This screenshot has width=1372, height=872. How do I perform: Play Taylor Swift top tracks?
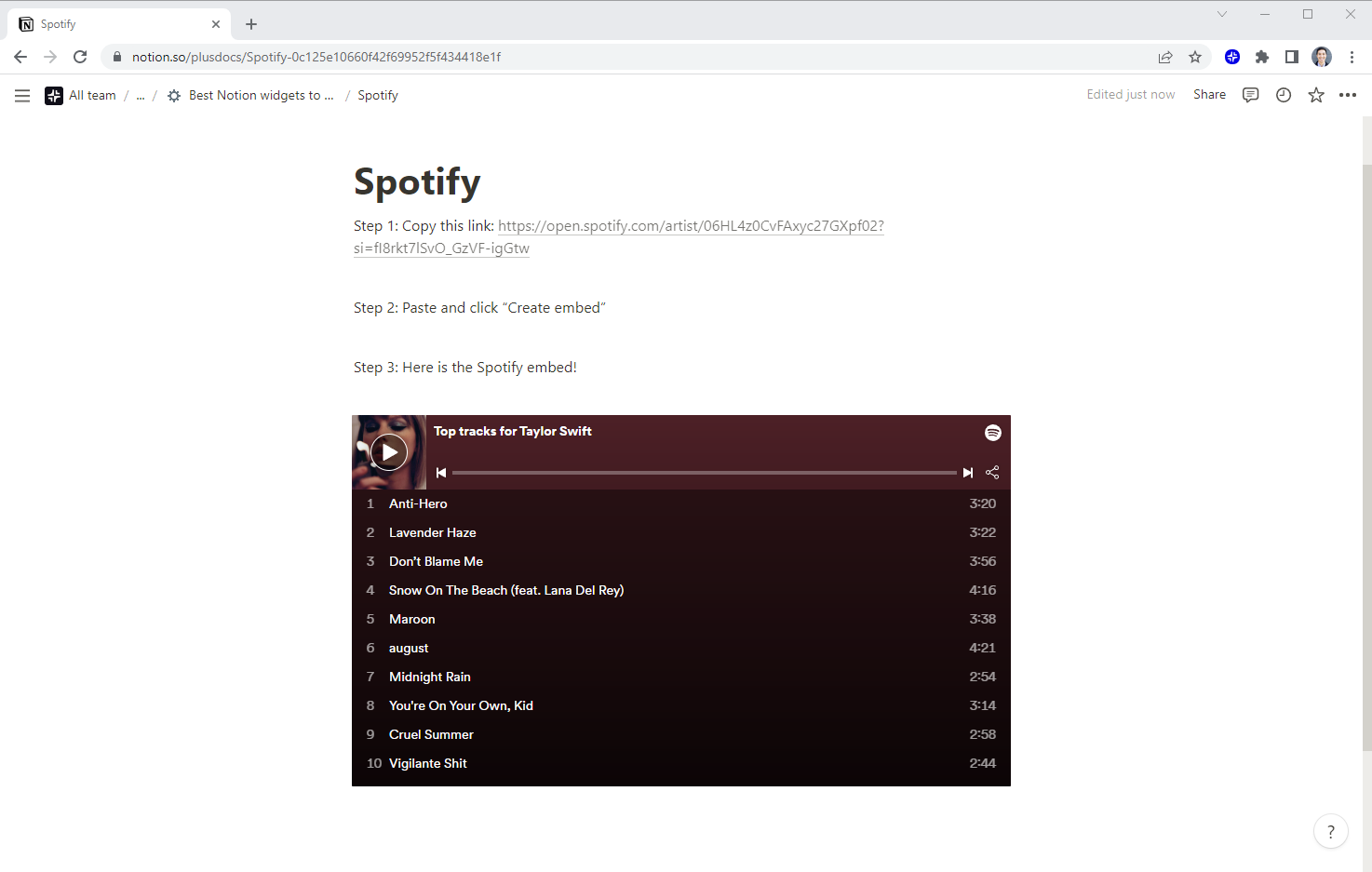point(389,452)
